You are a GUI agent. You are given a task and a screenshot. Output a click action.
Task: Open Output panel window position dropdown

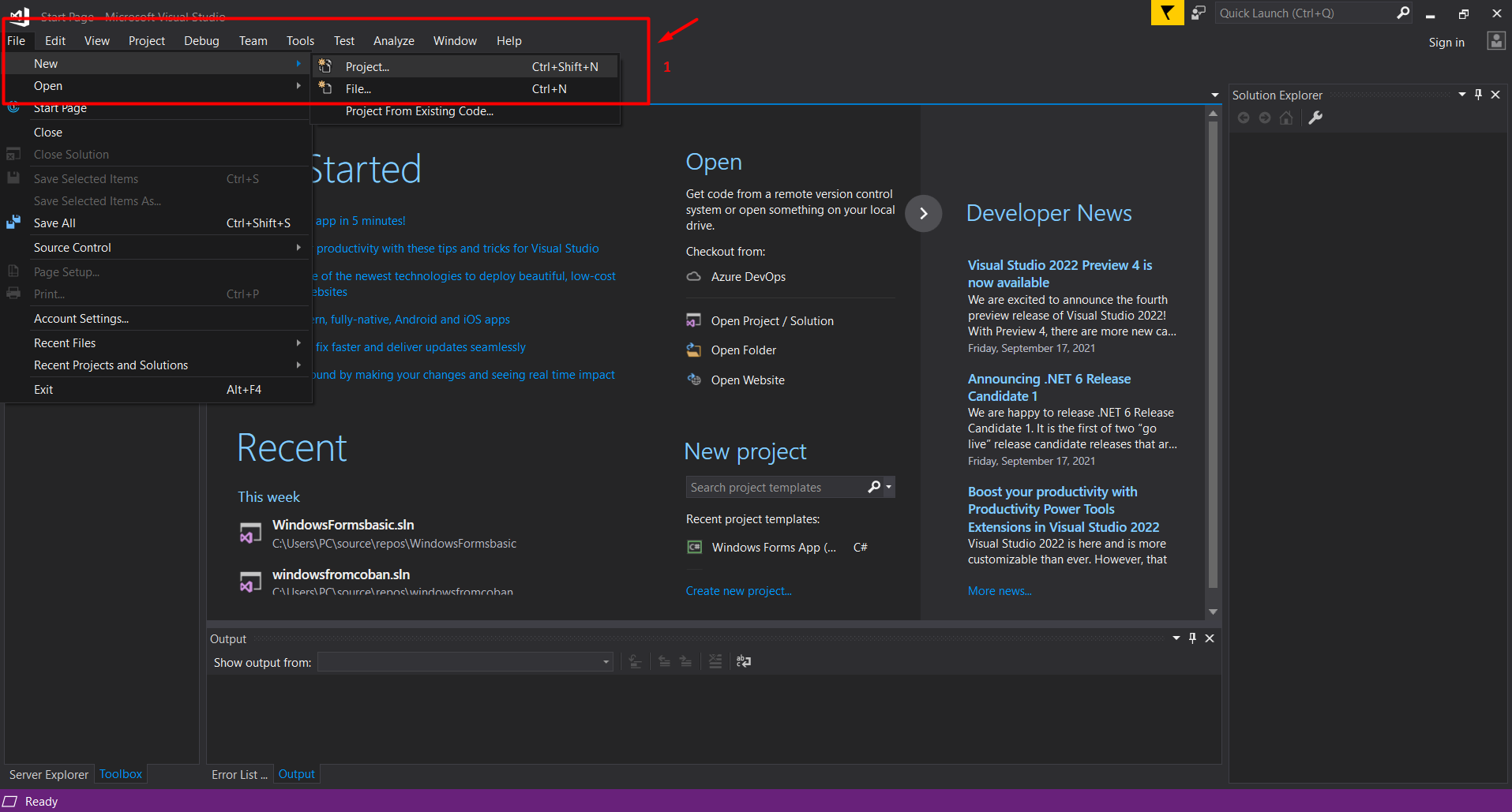click(x=1176, y=638)
